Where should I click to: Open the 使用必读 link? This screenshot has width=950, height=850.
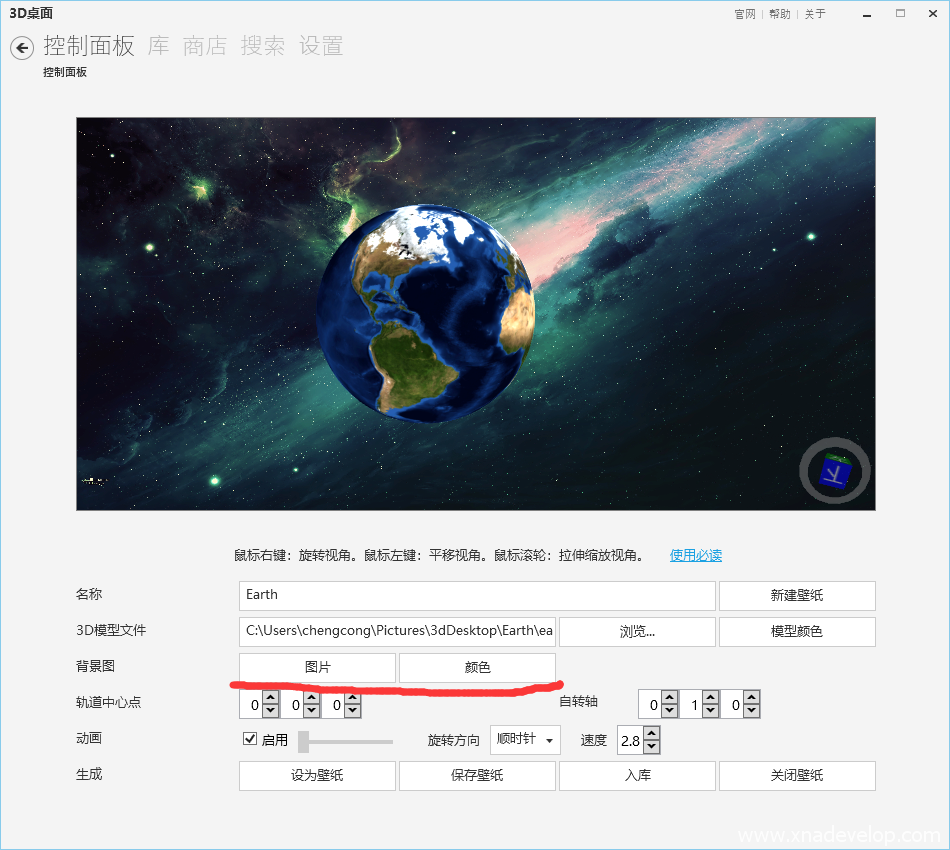coord(696,555)
